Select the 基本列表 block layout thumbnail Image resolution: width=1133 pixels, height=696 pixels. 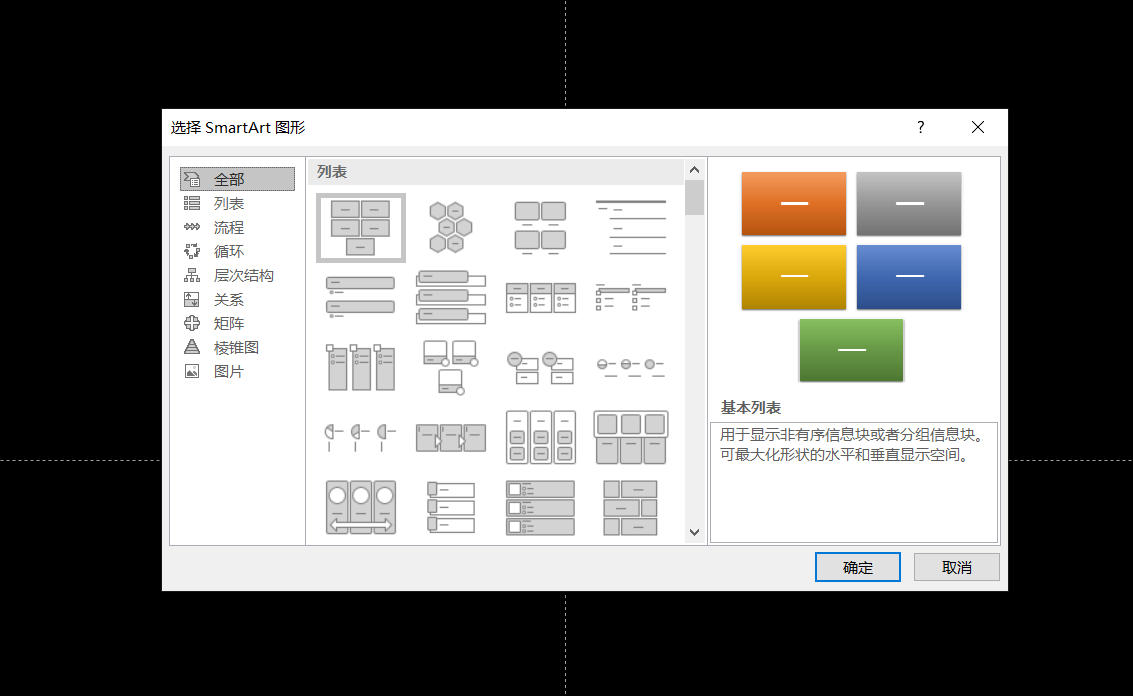(361, 228)
